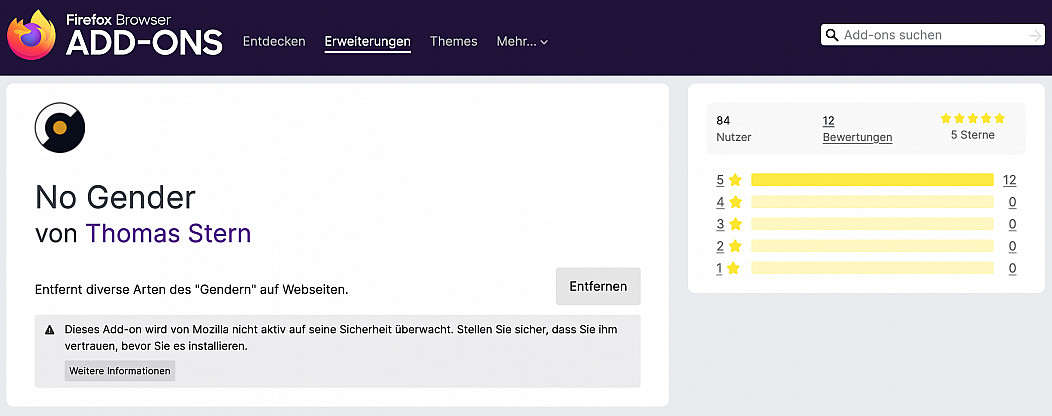Screen dimensions: 1052x416
Task: Click the 3-star rating bar
Action: tap(871, 224)
